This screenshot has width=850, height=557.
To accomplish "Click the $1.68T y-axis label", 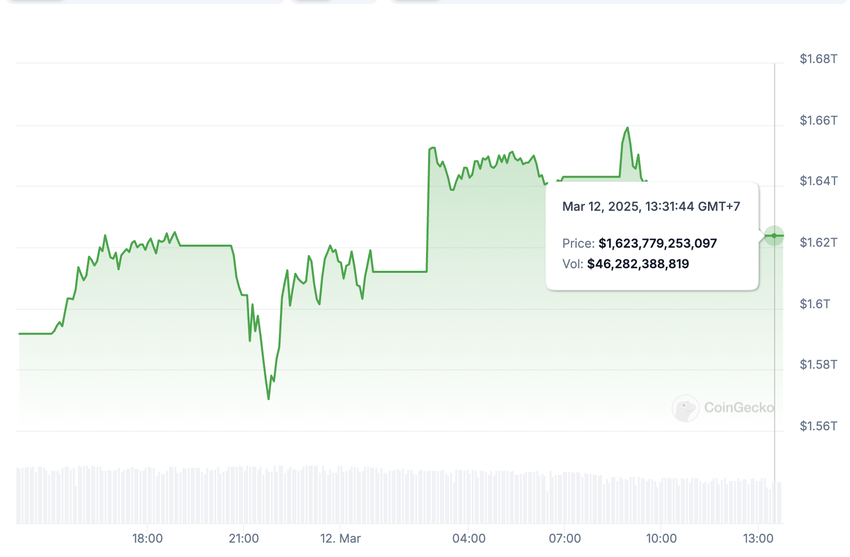I will (818, 59).
